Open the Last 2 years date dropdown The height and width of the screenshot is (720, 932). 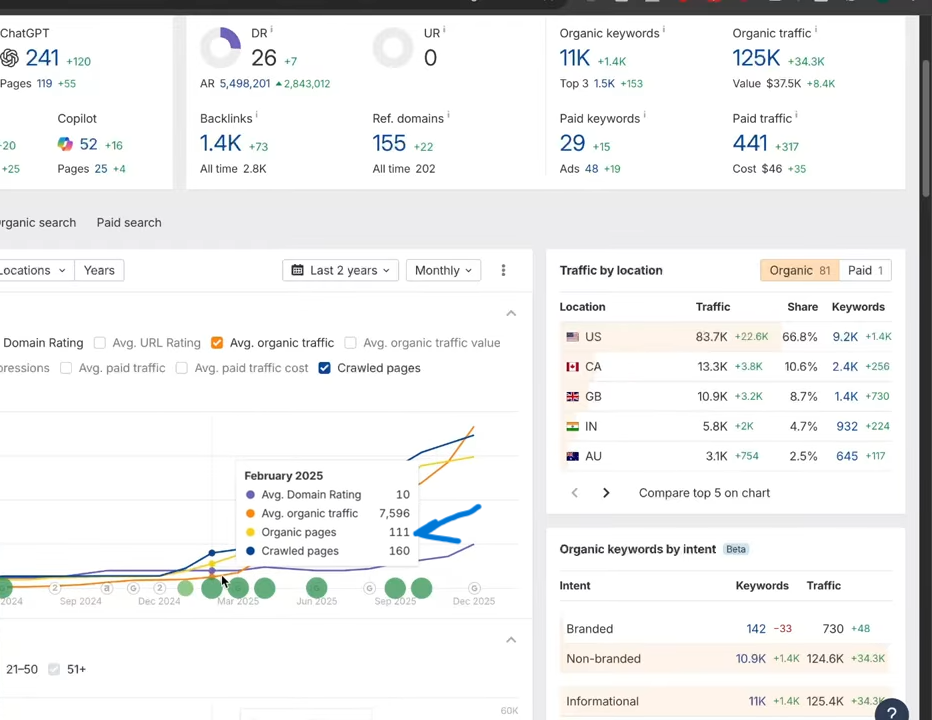(x=340, y=270)
